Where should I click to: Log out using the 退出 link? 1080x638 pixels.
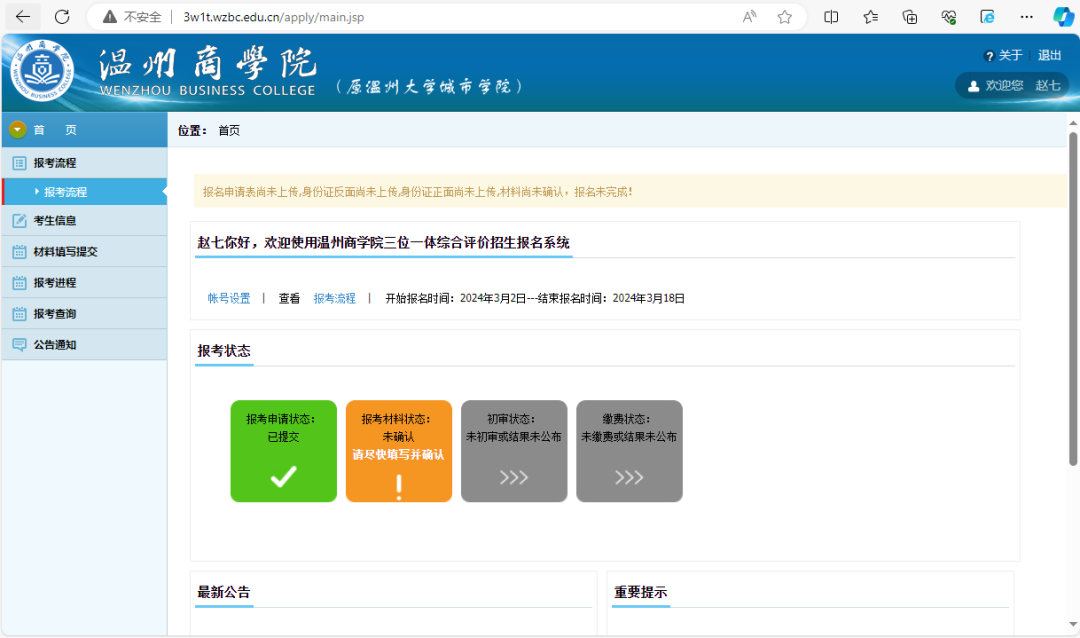pyautogui.click(x=1049, y=56)
